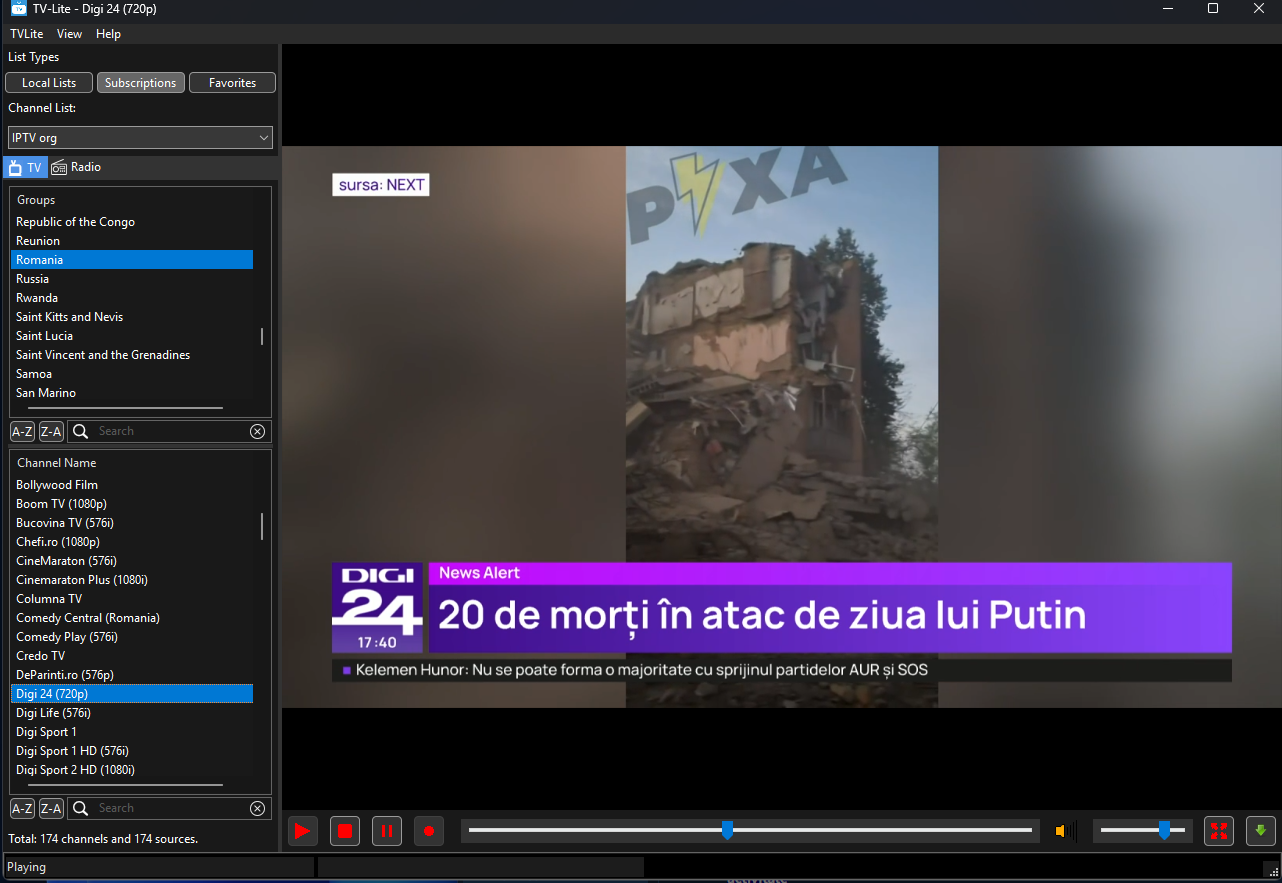Select the Saint Lucia group
The width and height of the screenshot is (1282, 883).
pyautogui.click(x=132, y=336)
